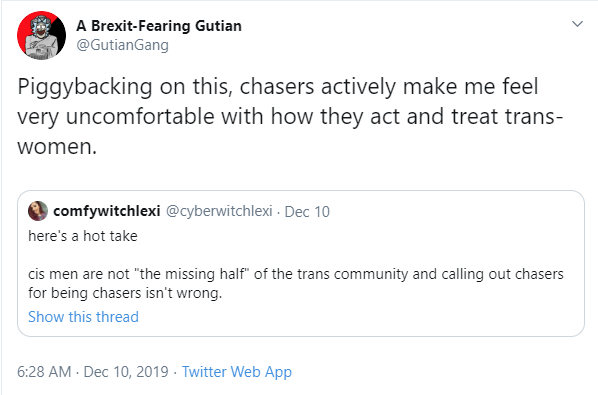Select the phrase "the missing half" in quote
The image size is (598, 395).
click(192, 274)
